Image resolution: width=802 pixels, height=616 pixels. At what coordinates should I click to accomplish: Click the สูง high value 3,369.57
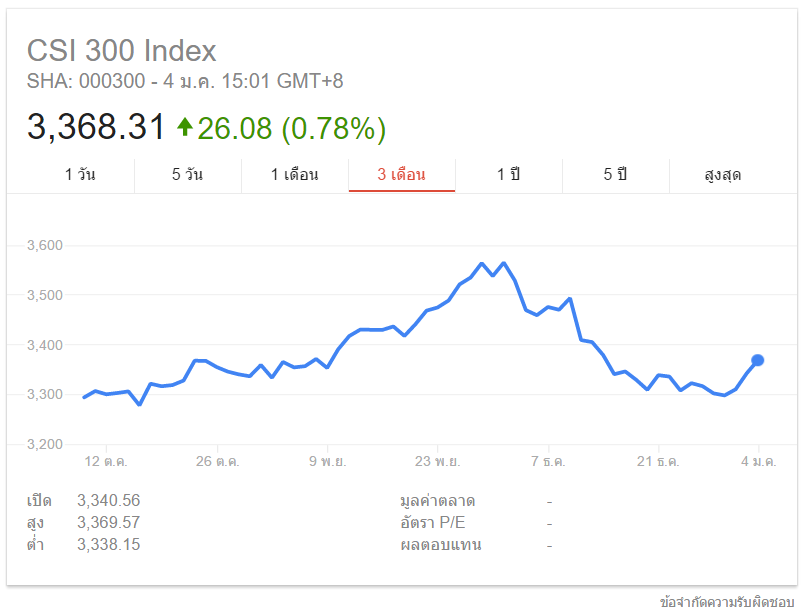coord(108,522)
